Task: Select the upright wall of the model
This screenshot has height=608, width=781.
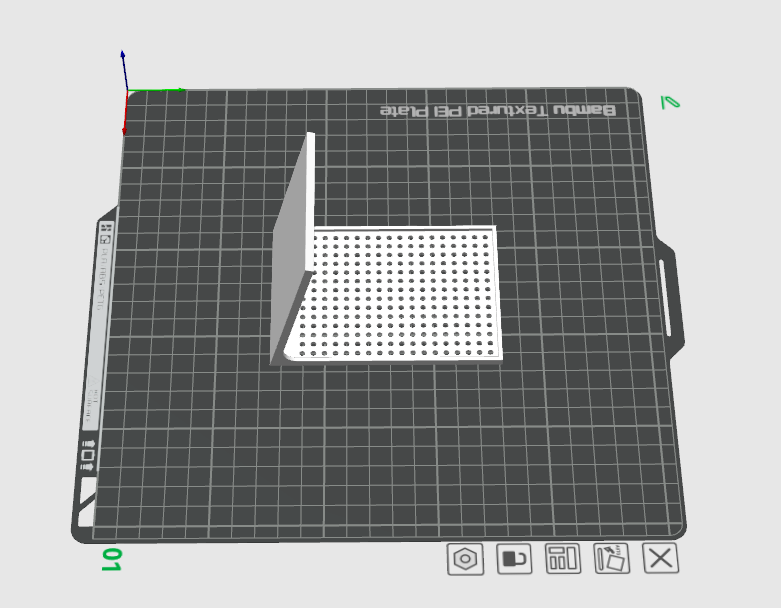Action: [x=294, y=249]
